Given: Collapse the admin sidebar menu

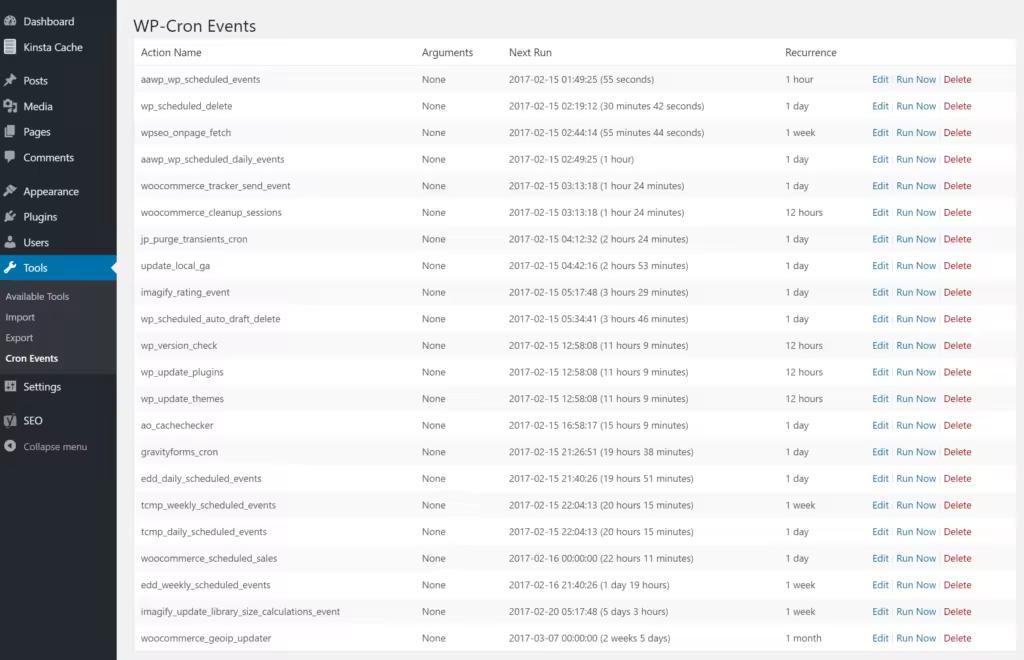Looking at the screenshot, I should click(46, 447).
